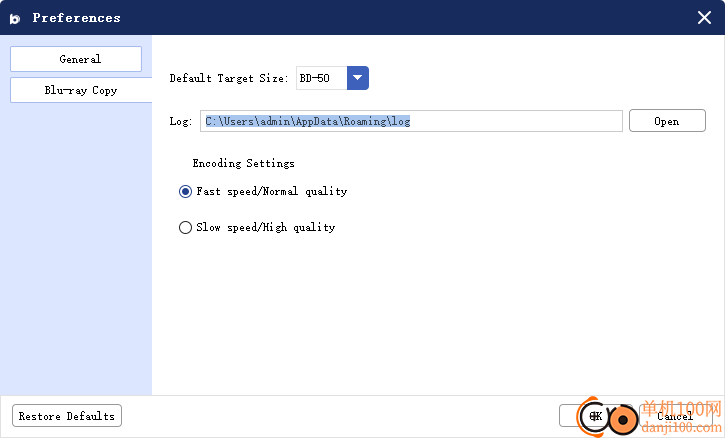Image resolution: width=725 pixels, height=438 pixels.
Task: Switch to the Blu-ray Copy tab
Action: pos(81,90)
